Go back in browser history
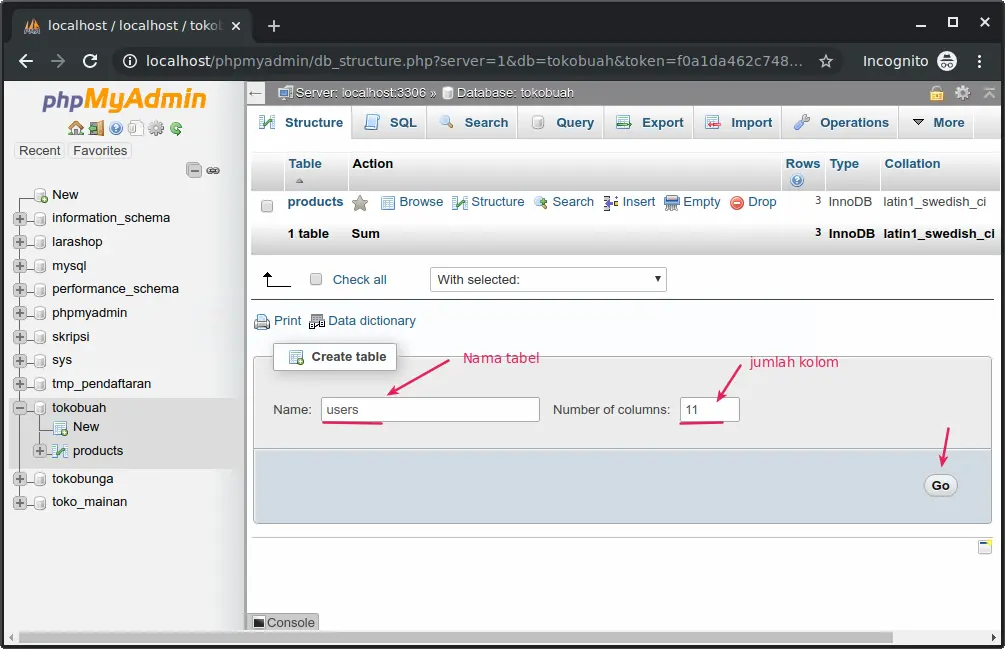 coord(26,61)
